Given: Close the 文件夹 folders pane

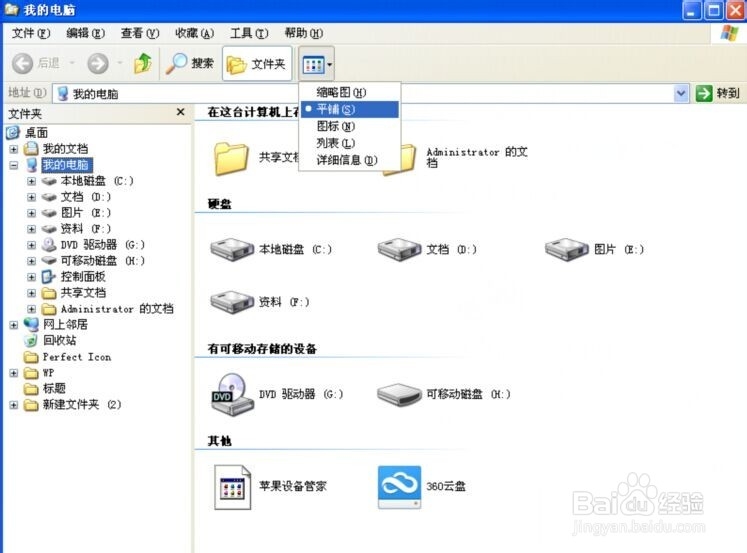Looking at the screenshot, I should point(181,112).
